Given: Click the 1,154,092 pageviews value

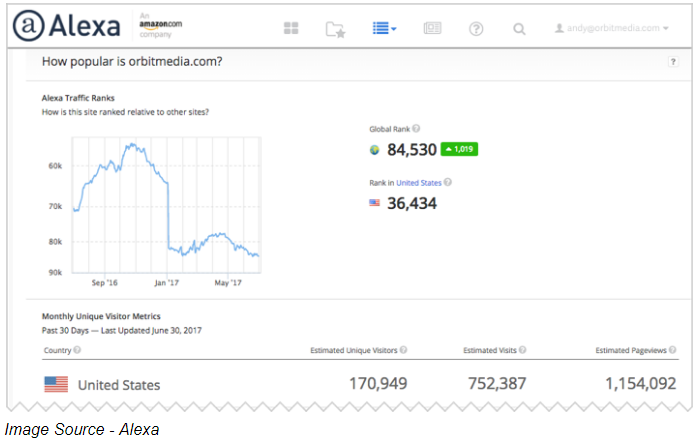Looking at the screenshot, I should pyautogui.click(x=641, y=383).
